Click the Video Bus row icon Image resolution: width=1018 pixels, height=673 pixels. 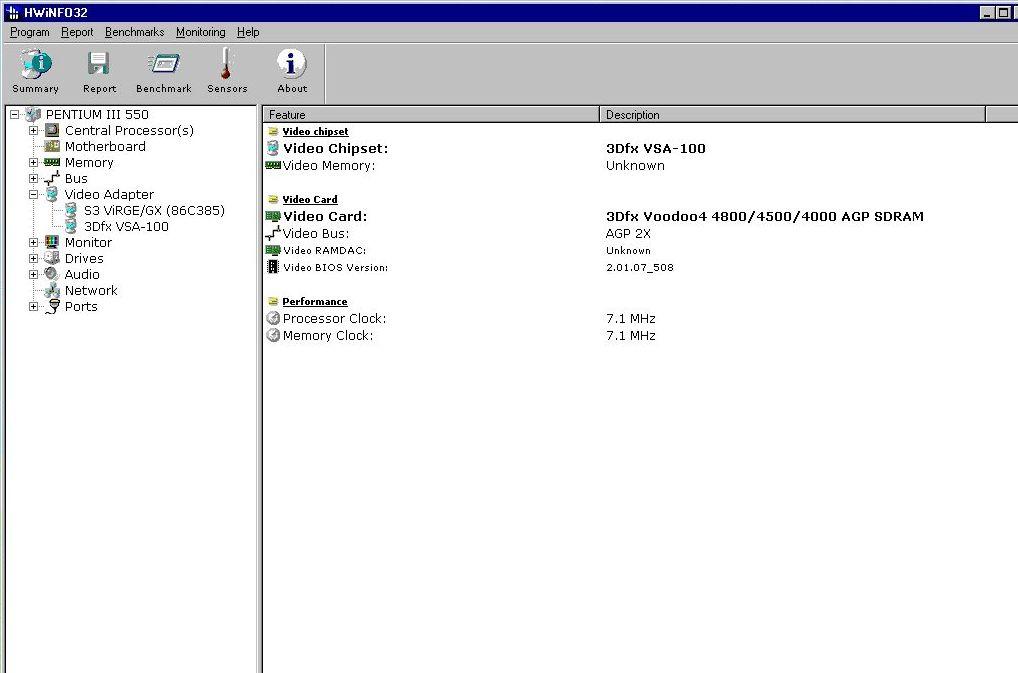tap(273, 233)
